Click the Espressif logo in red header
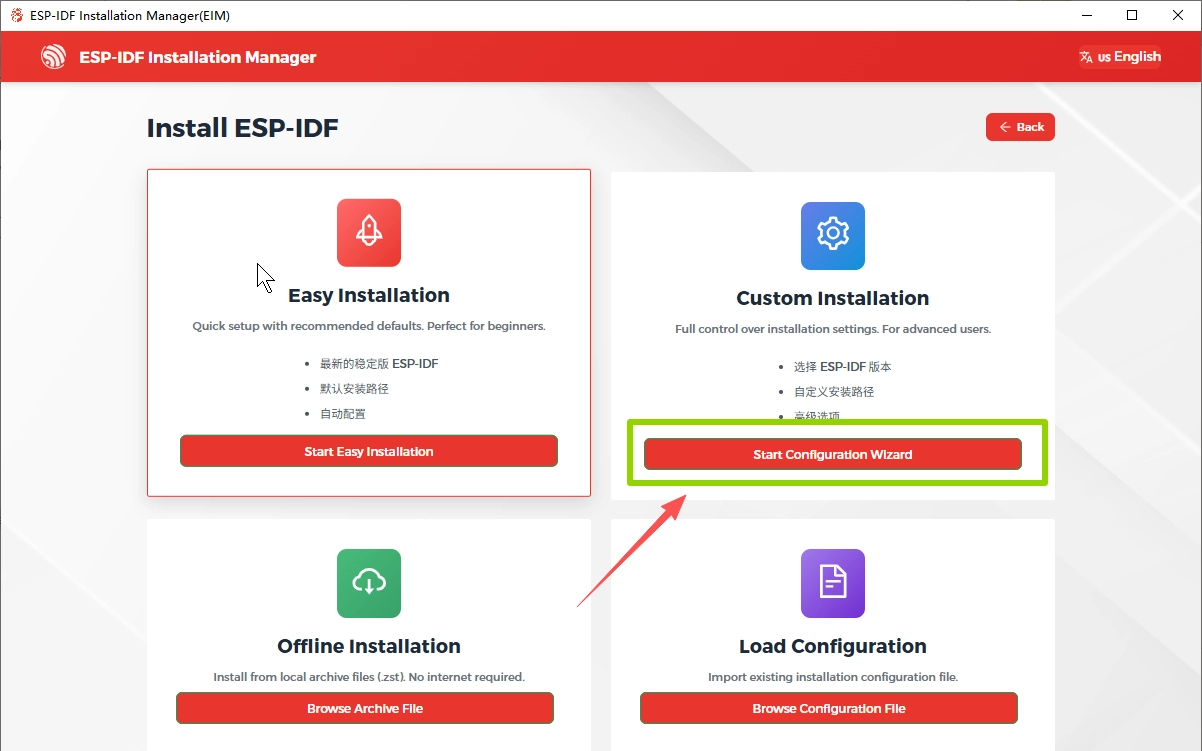This screenshot has width=1202, height=751. tap(53, 57)
